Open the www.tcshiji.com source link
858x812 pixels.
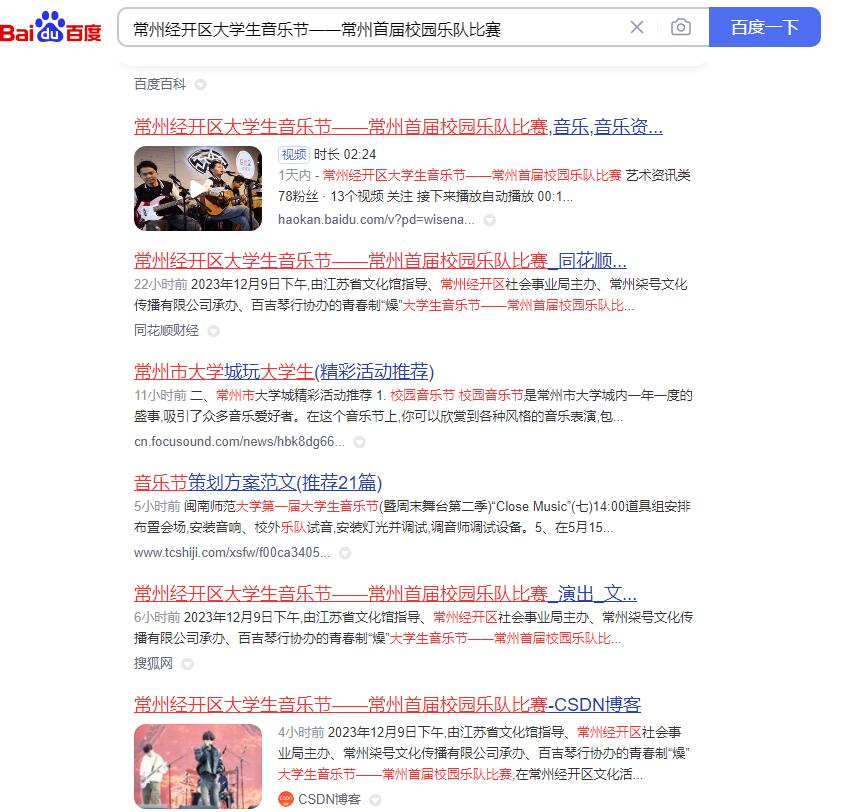232,553
